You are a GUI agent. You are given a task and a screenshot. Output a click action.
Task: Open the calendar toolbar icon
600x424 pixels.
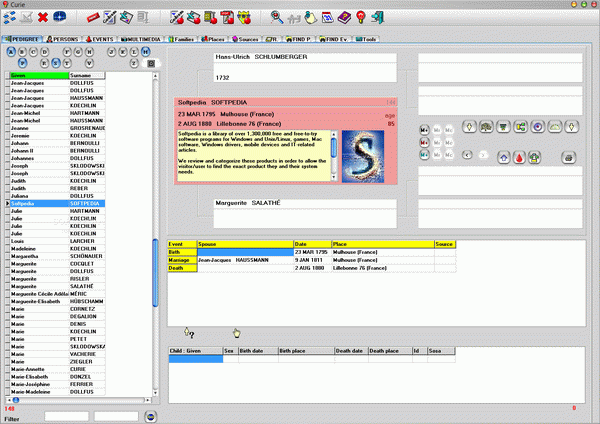[328, 18]
